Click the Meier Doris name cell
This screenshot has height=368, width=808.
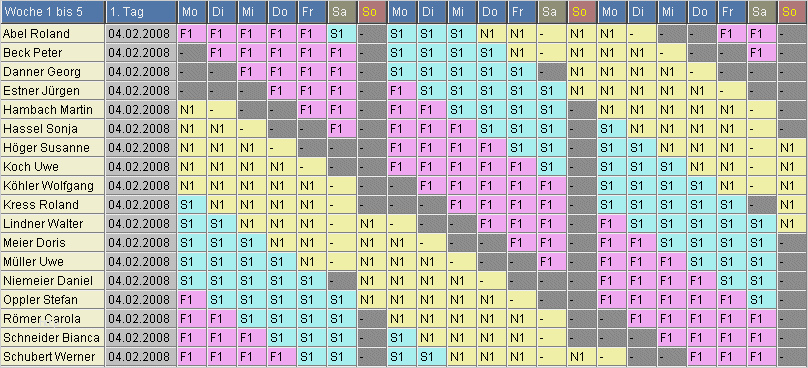coord(52,243)
